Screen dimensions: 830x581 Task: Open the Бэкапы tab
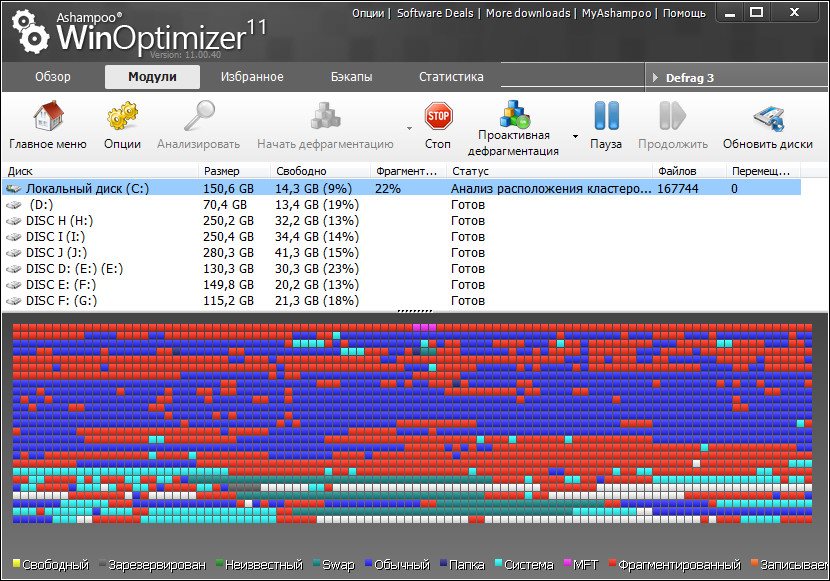(351, 77)
